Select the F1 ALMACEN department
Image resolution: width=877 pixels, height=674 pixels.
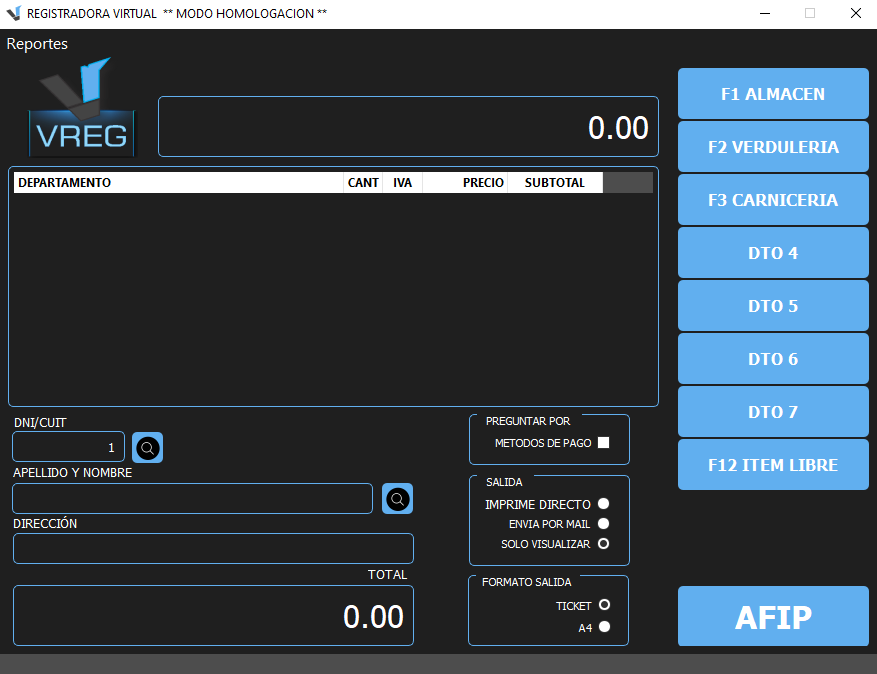pos(773,94)
